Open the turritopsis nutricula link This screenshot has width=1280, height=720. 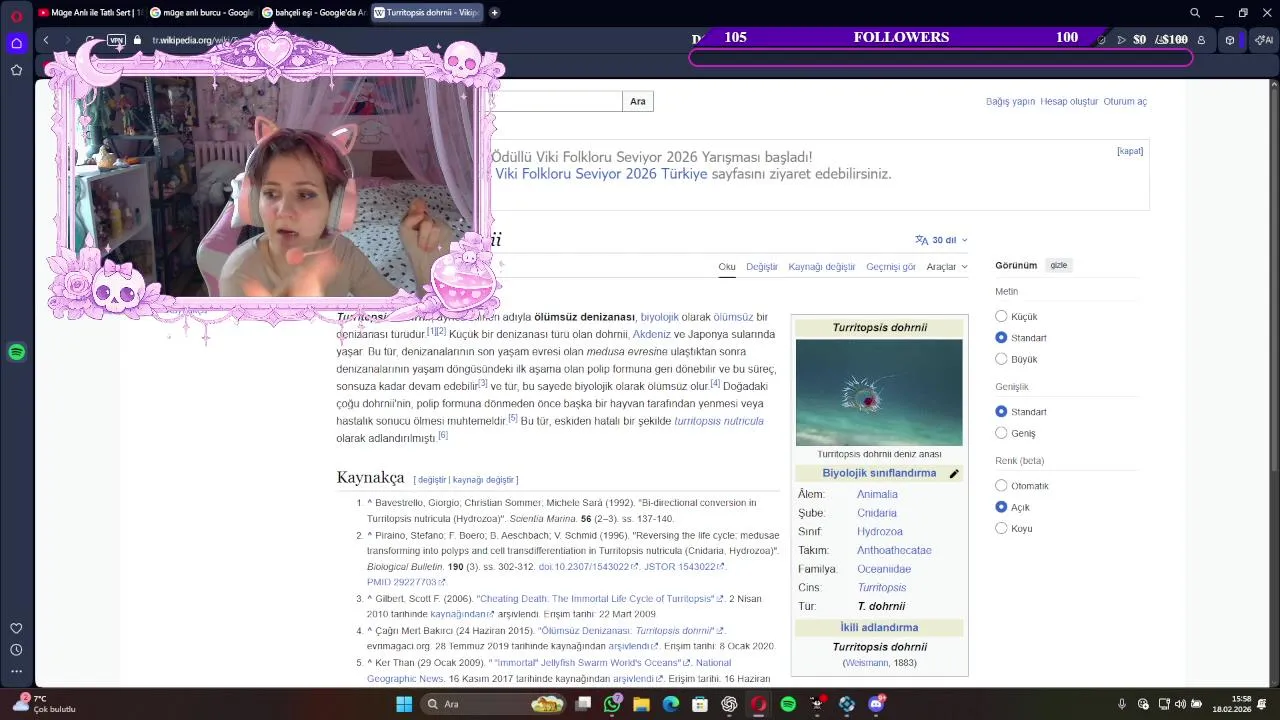(719, 421)
